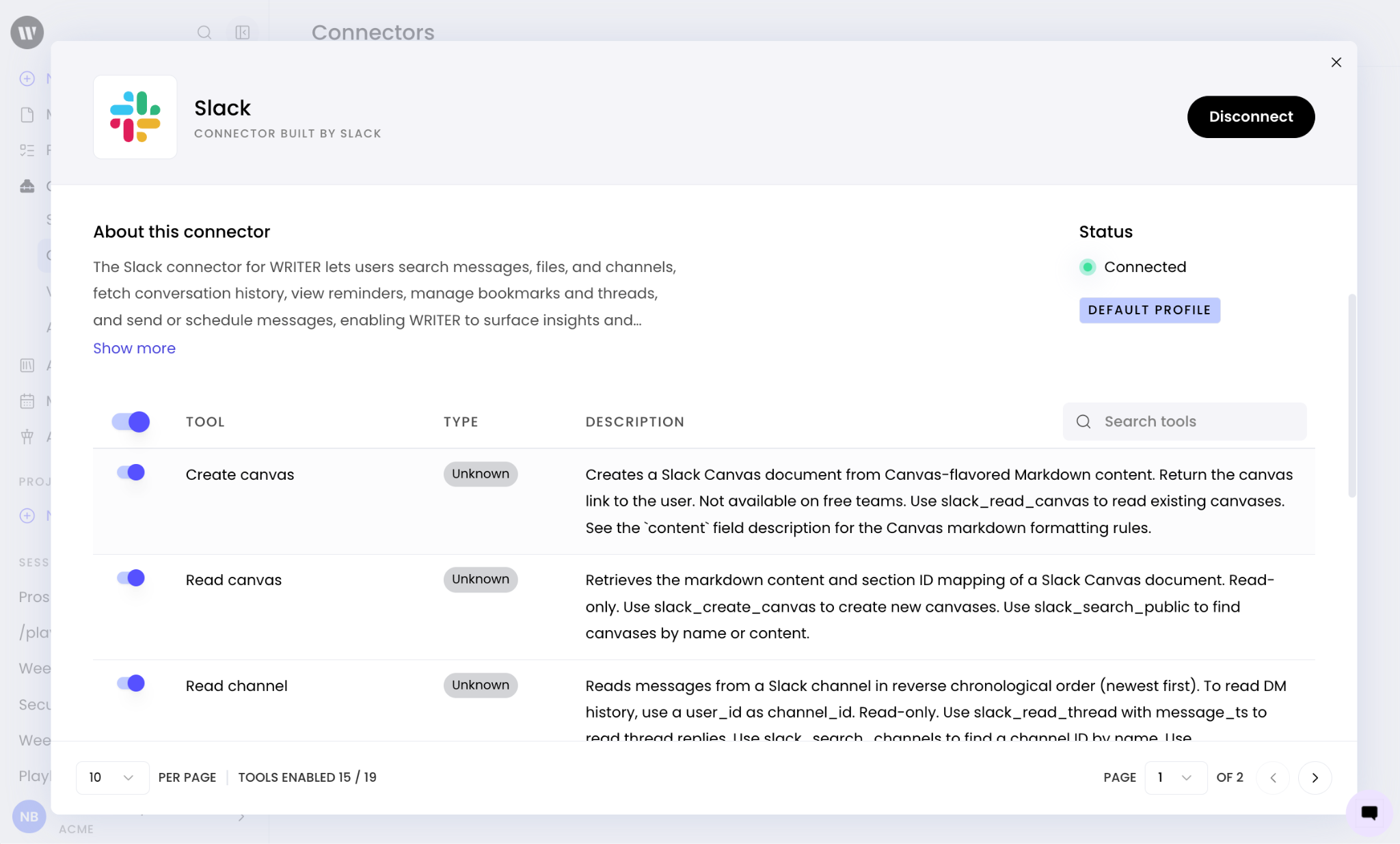
Task: Click the TYPE column header
Action: 461,422
